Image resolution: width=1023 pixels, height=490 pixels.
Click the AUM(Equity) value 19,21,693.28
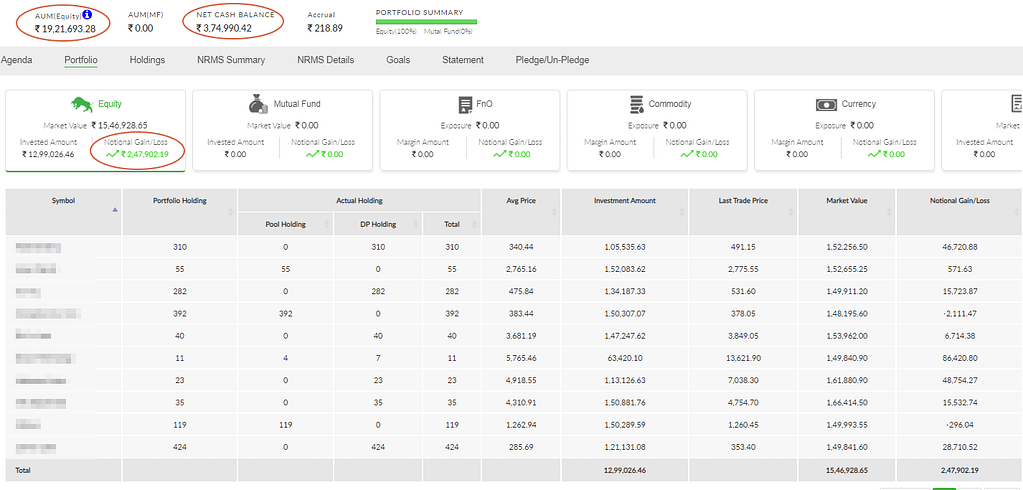64,28
